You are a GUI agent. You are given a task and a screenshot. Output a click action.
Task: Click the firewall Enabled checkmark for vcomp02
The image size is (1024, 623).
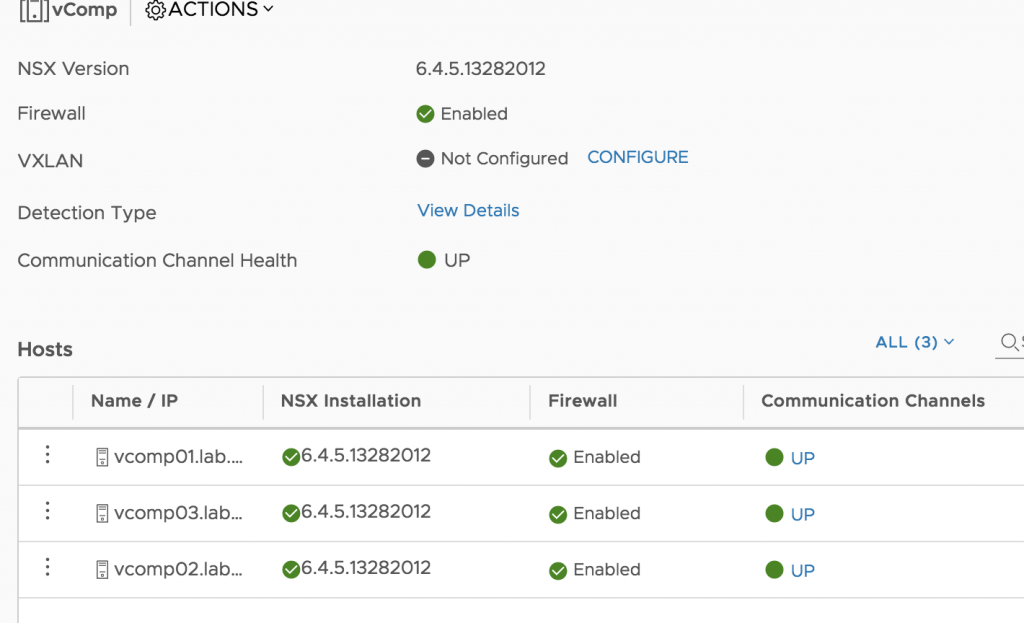[x=558, y=571]
